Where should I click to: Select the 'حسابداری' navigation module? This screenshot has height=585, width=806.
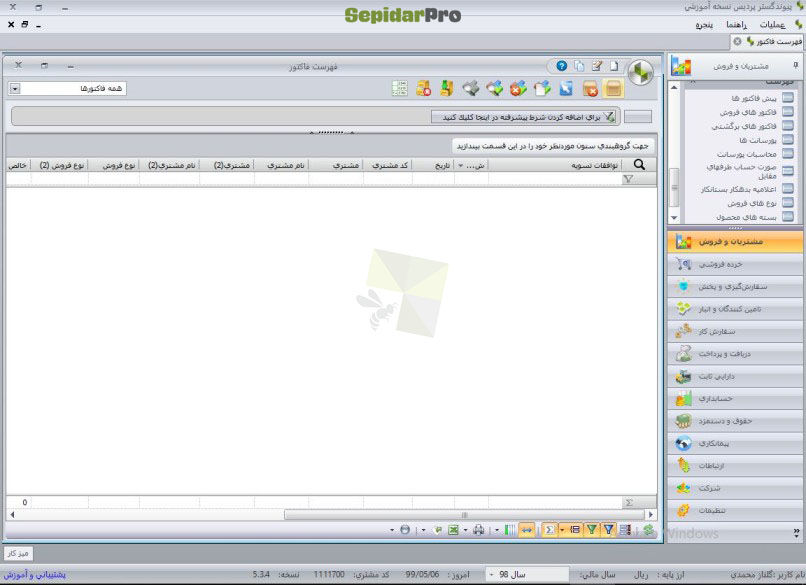735,398
